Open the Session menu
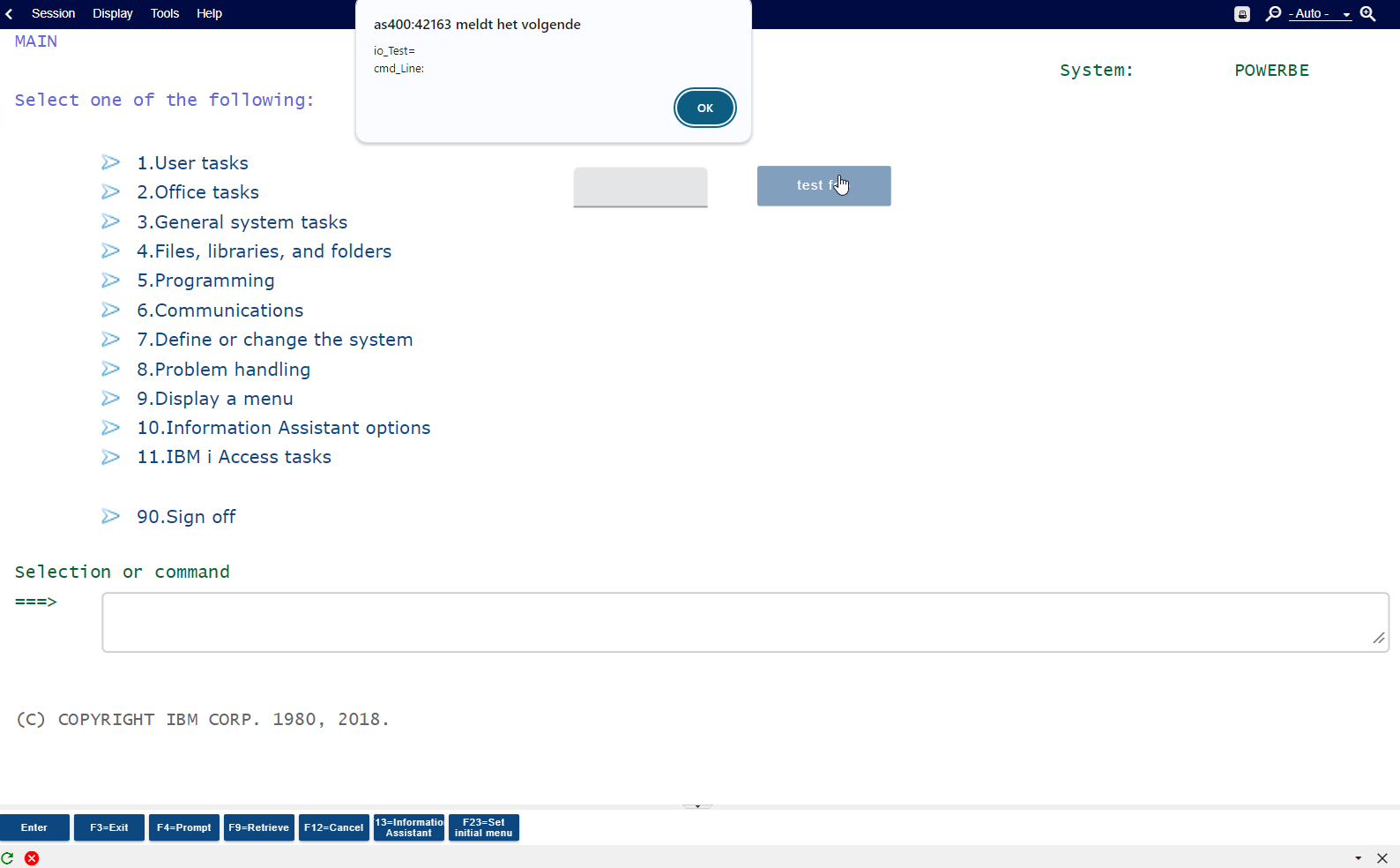The height and width of the screenshot is (868, 1400). [x=53, y=14]
